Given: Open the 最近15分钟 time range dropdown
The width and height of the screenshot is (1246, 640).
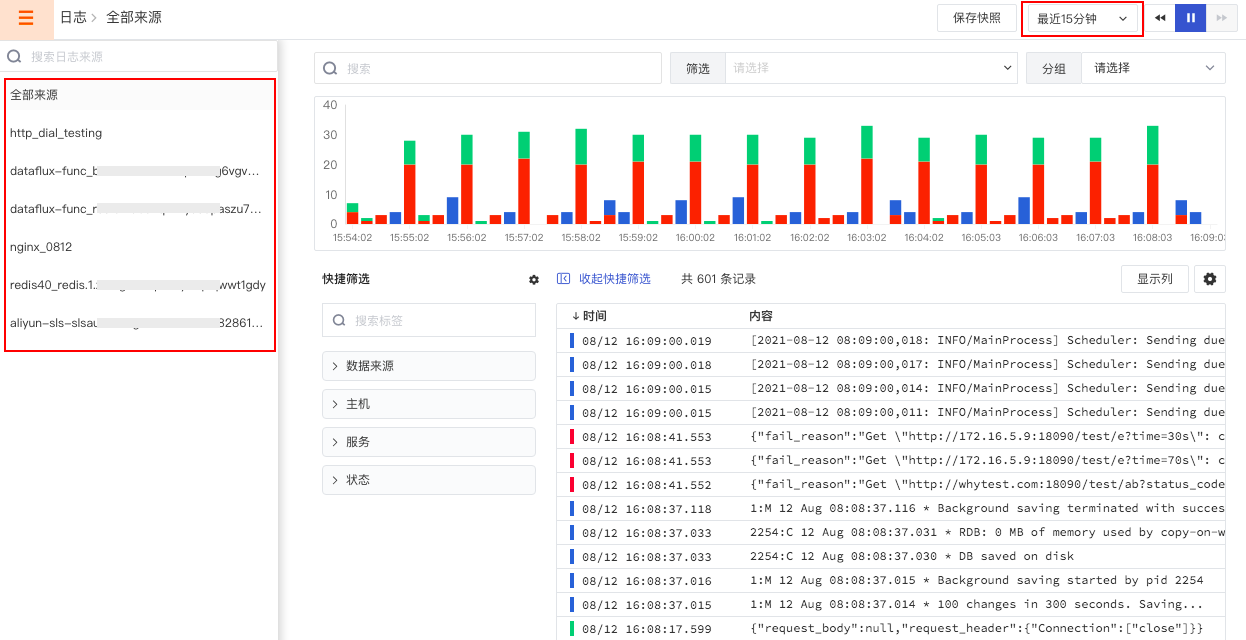Looking at the screenshot, I should point(1083,19).
